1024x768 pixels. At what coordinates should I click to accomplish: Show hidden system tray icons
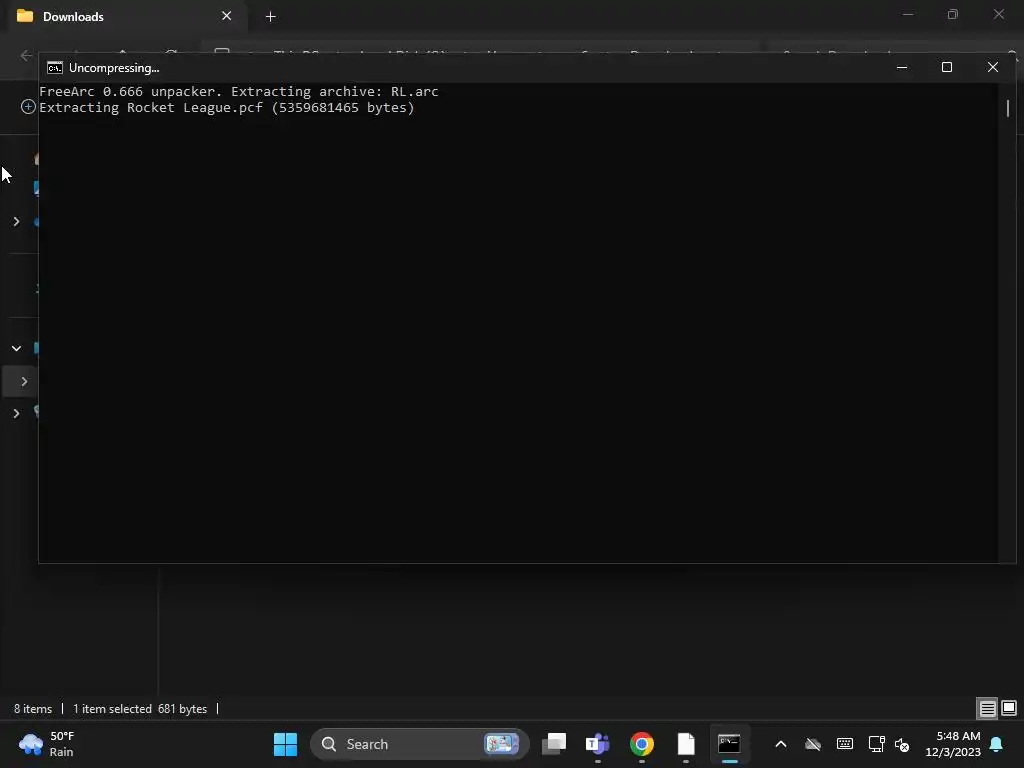click(x=780, y=744)
